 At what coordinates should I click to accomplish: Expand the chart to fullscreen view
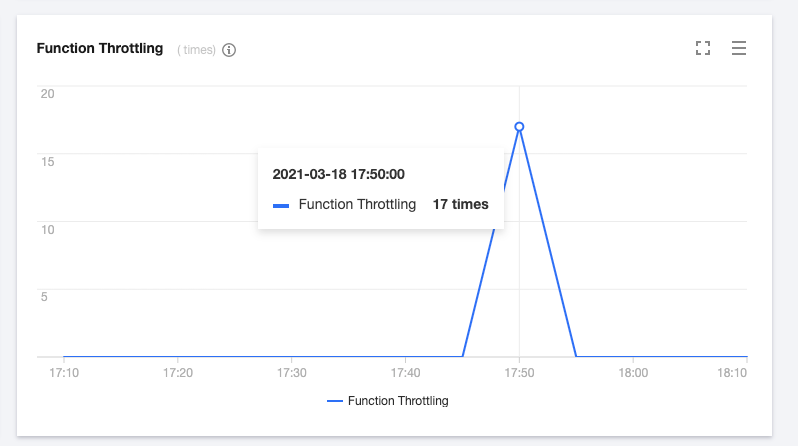point(703,48)
